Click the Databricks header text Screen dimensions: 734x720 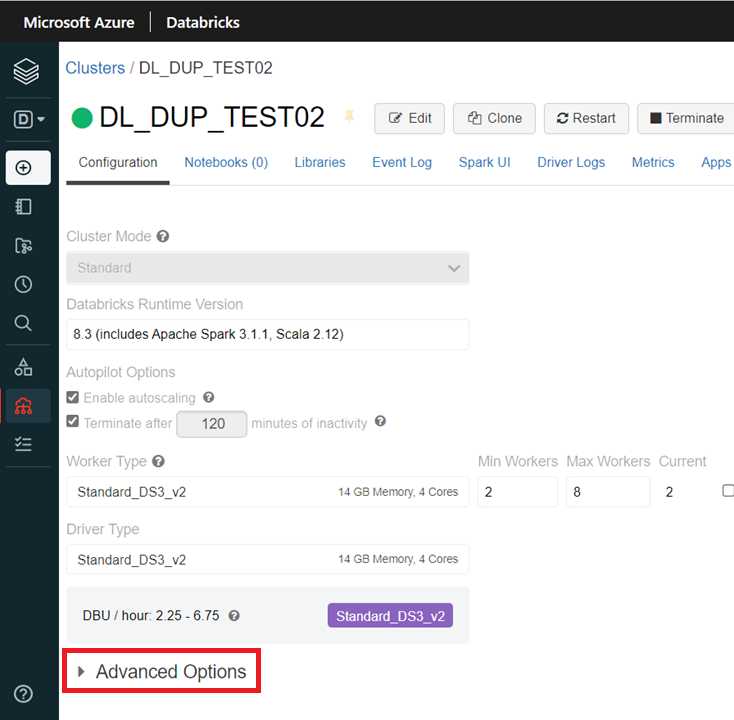203,22
